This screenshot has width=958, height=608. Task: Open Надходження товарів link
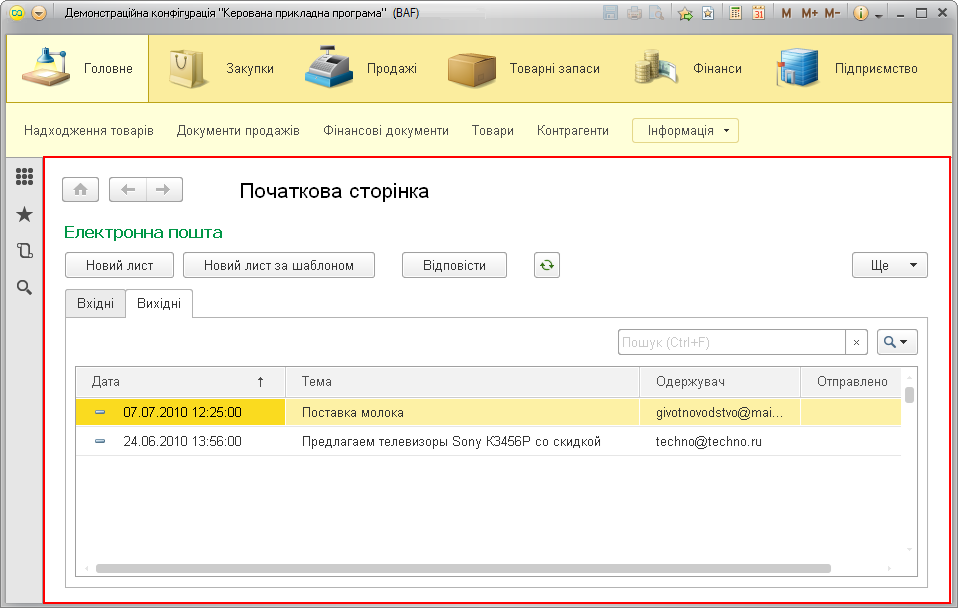point(89,131)
